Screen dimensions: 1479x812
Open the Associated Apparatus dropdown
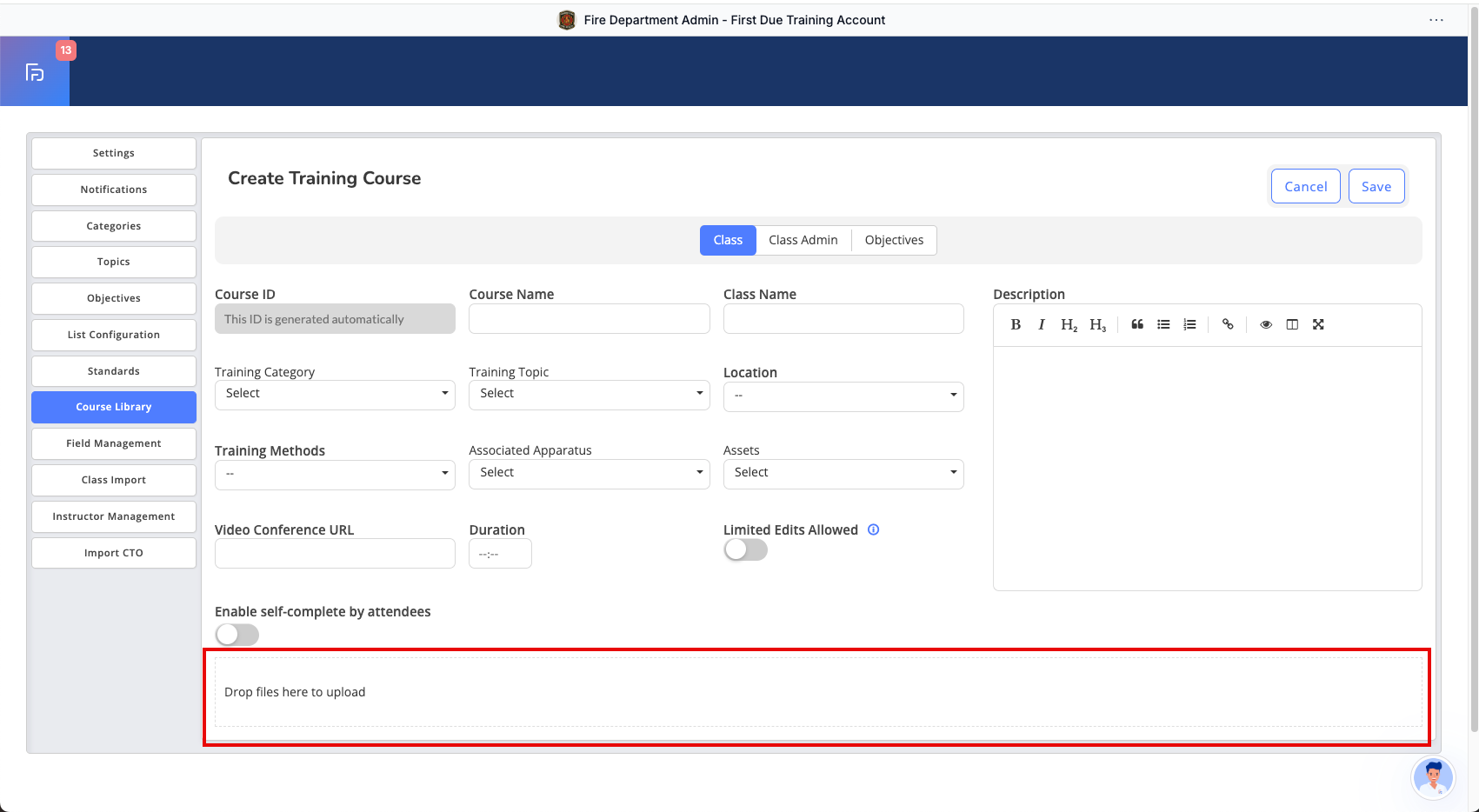[589, 473]
